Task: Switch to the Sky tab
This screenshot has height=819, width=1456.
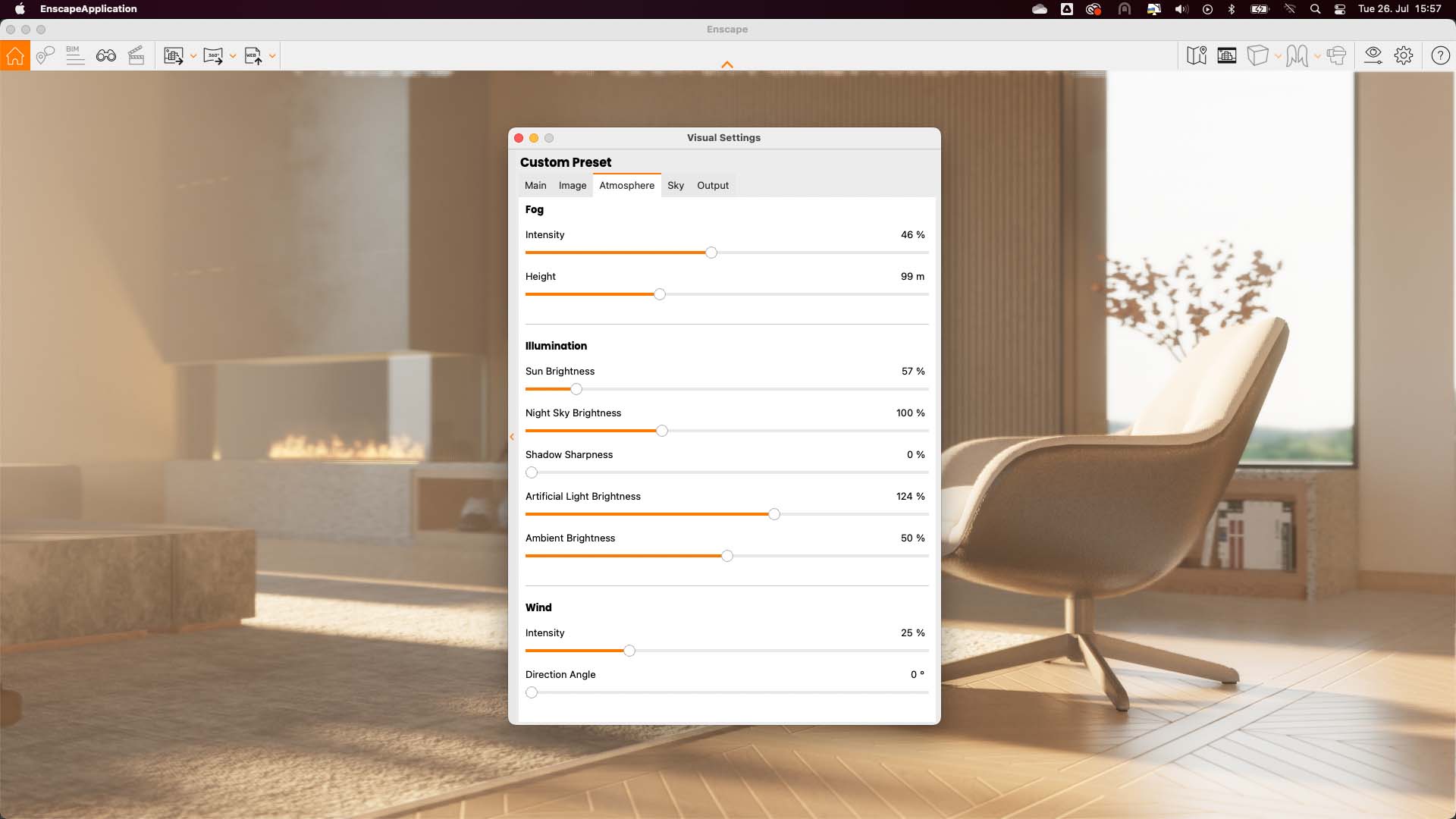Action: click(x=676, y=185)
